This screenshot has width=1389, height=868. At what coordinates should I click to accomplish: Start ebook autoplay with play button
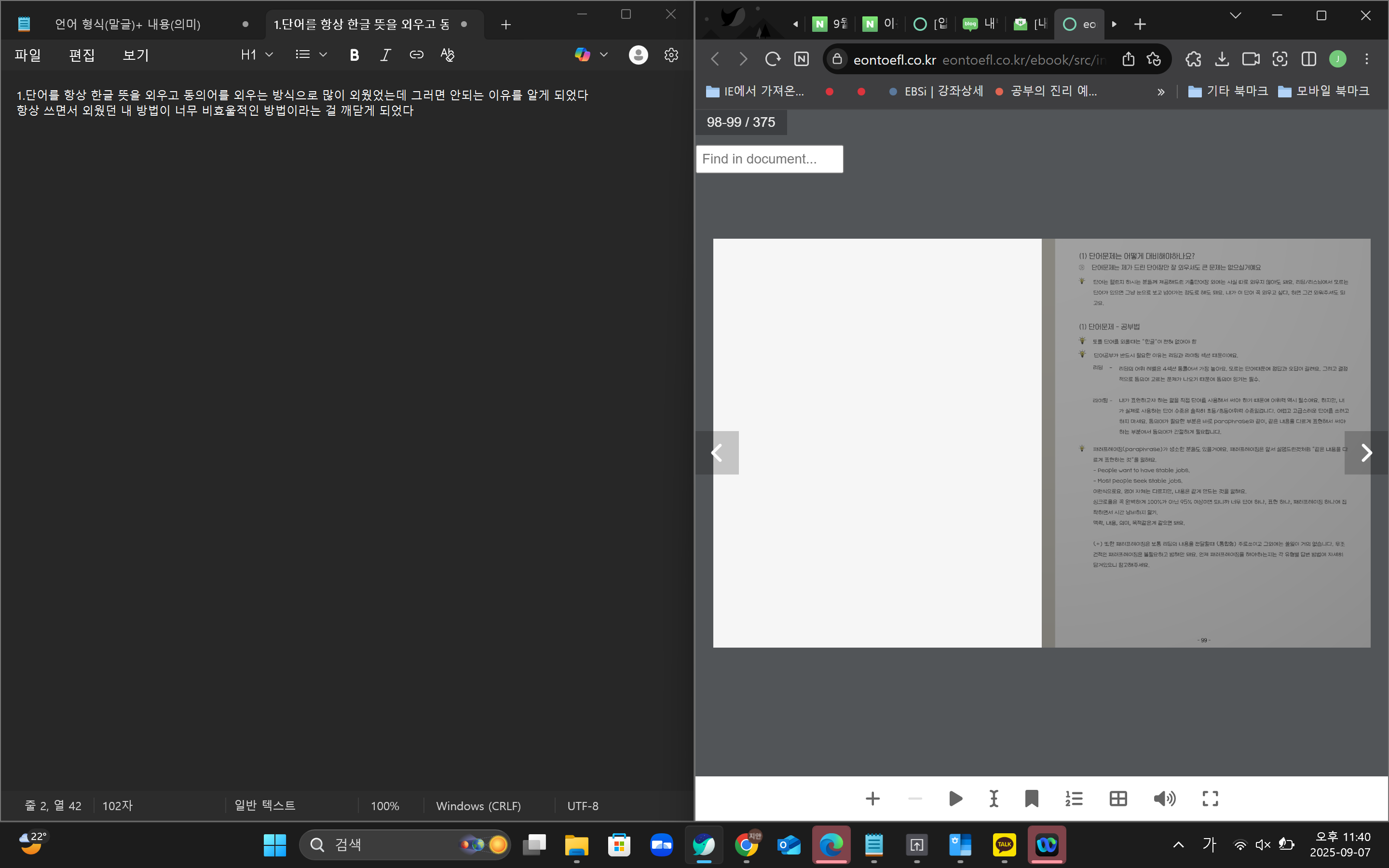955,799
